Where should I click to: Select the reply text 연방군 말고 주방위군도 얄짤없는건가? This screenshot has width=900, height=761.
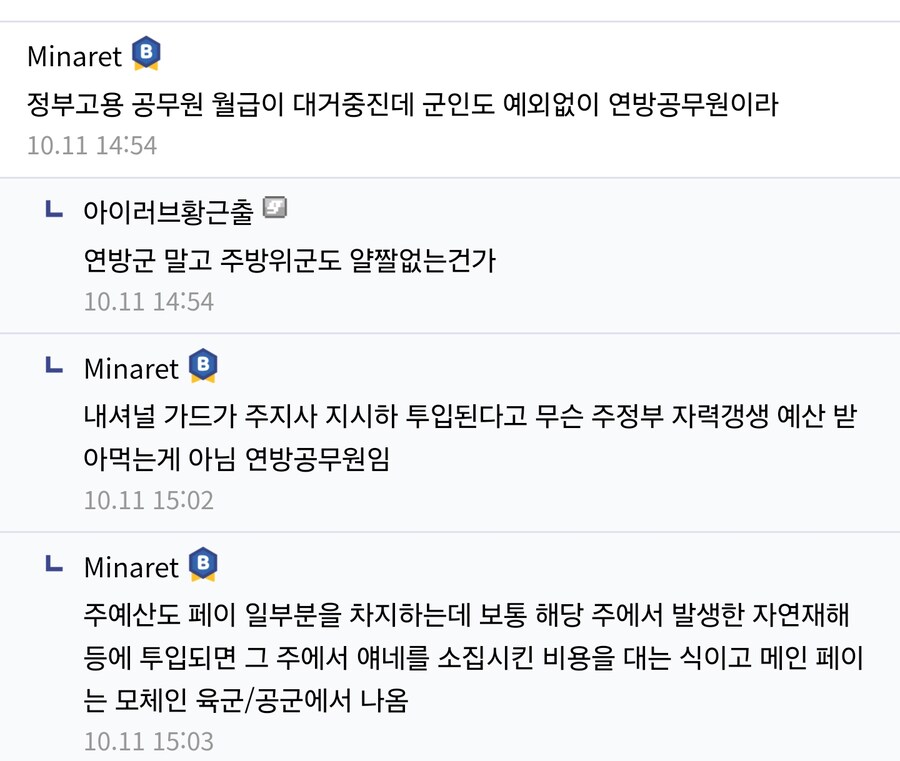click(x=290, y=260)
